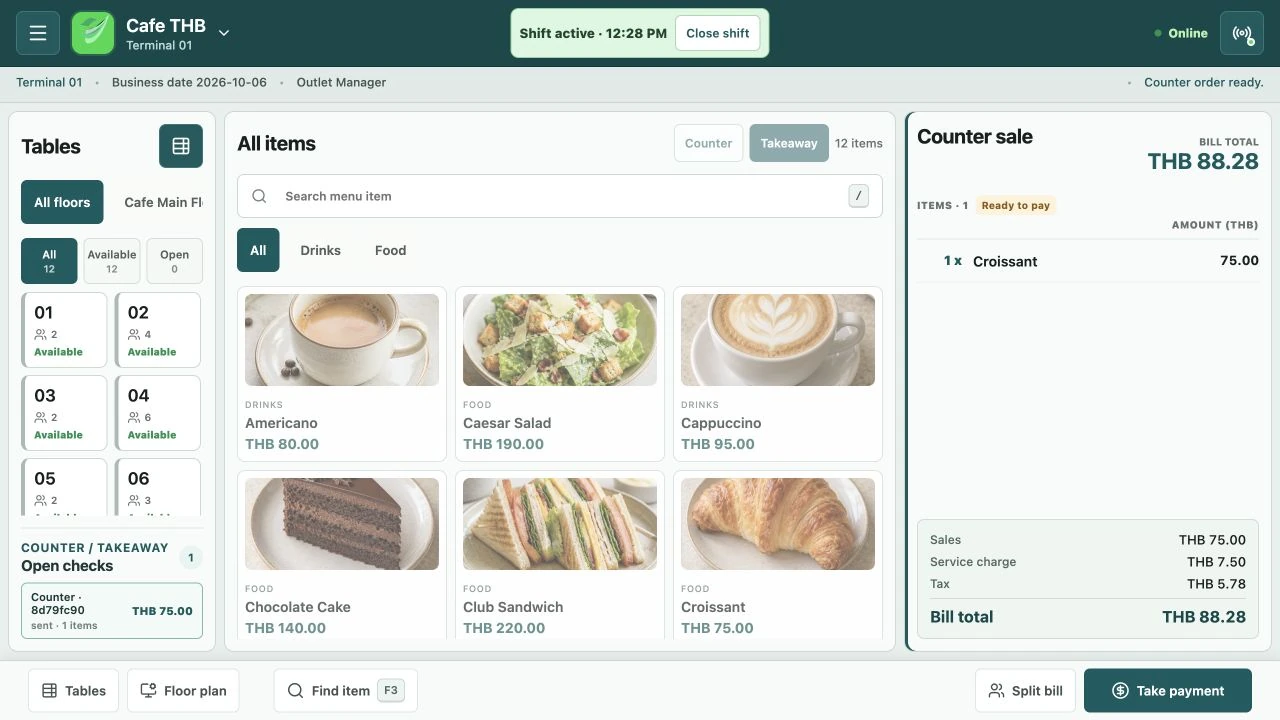The image size is (1280, 720).
Task: Expand the Cafe THB terminal dropdown chevron
Action: click(x=224, y=33)
